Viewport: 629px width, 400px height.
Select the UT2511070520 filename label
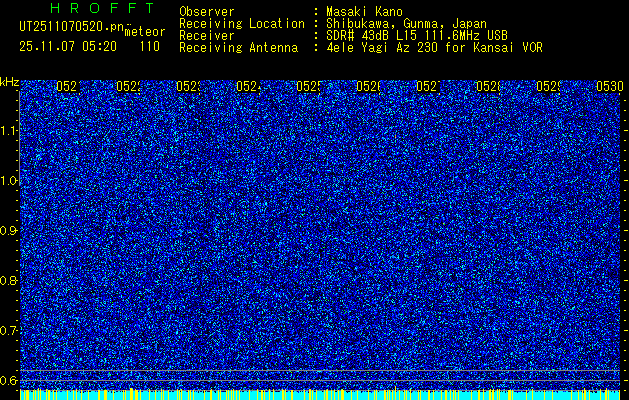(72, 27)
